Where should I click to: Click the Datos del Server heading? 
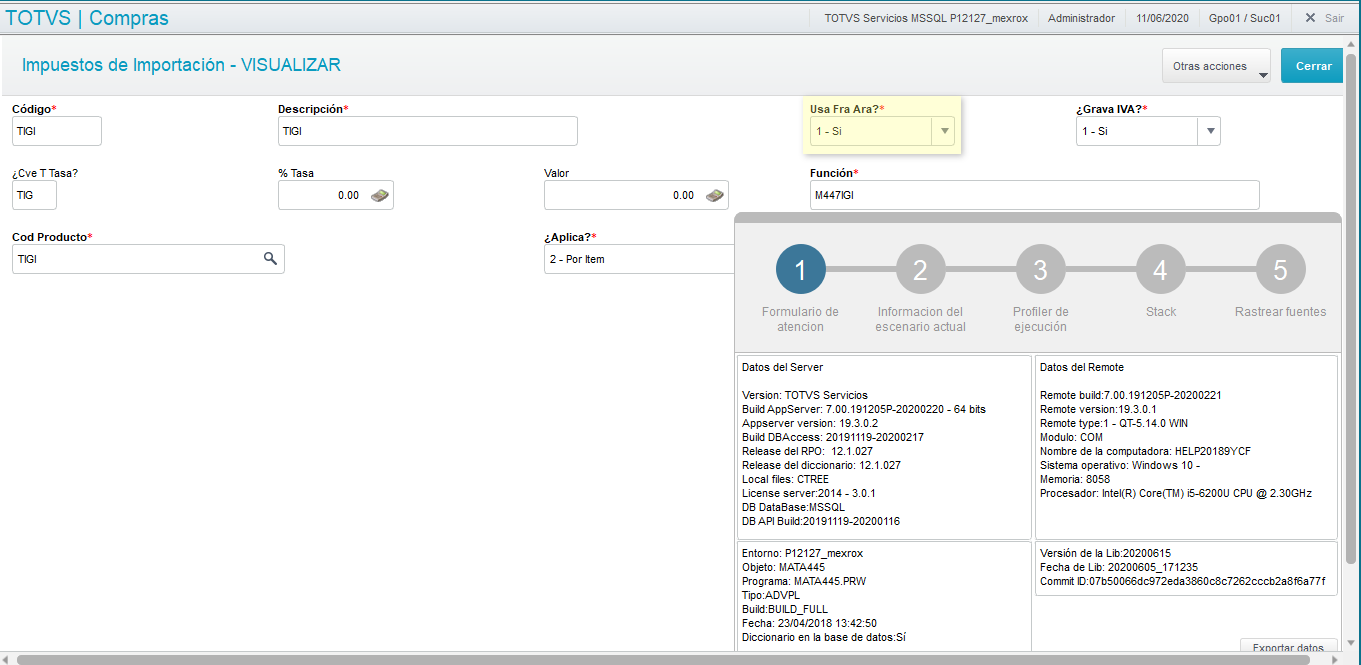783,367
